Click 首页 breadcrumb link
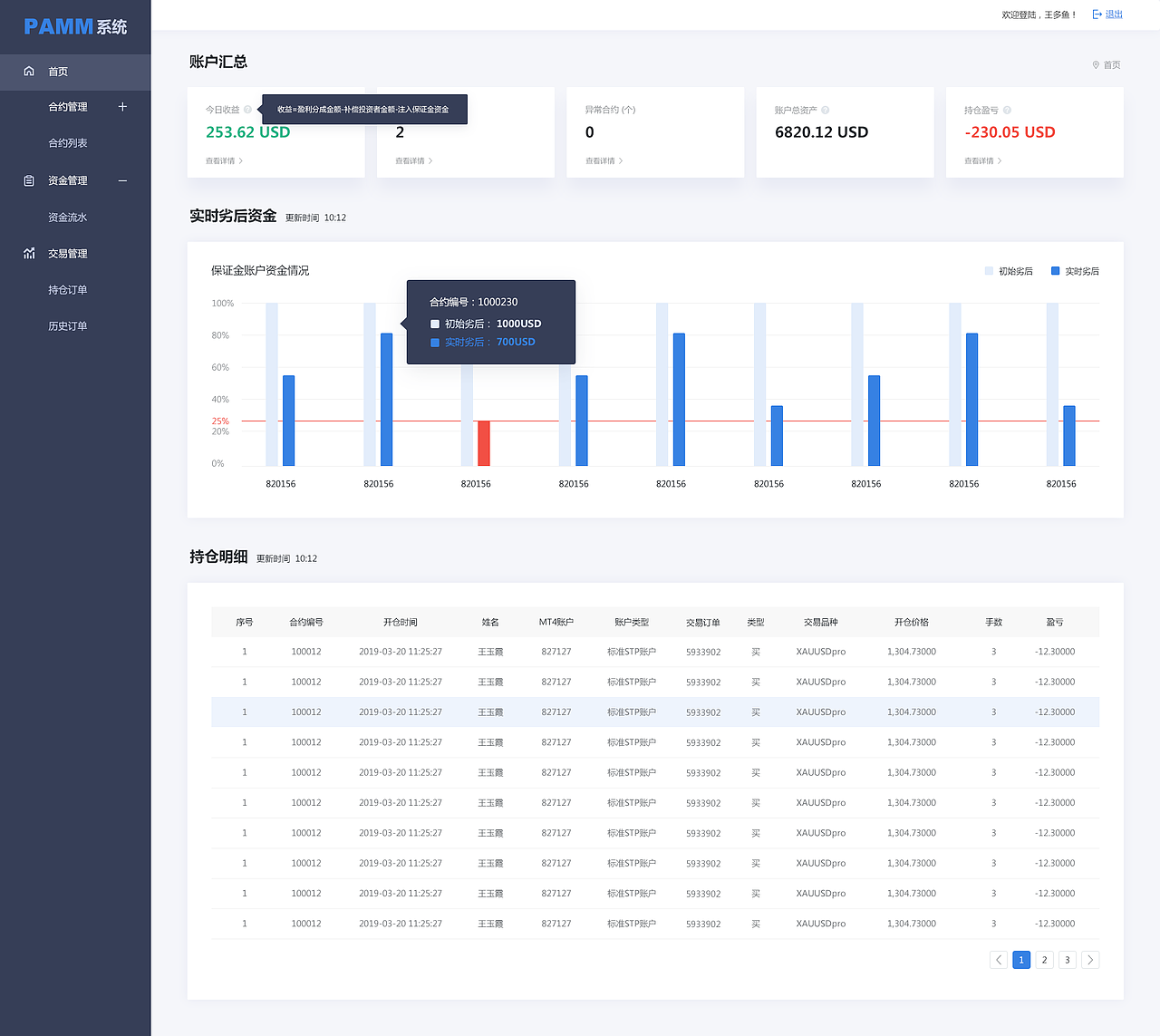The height and width of the screenshot is (1036, 1160). pyautogui.click(x=1112, y=65)
